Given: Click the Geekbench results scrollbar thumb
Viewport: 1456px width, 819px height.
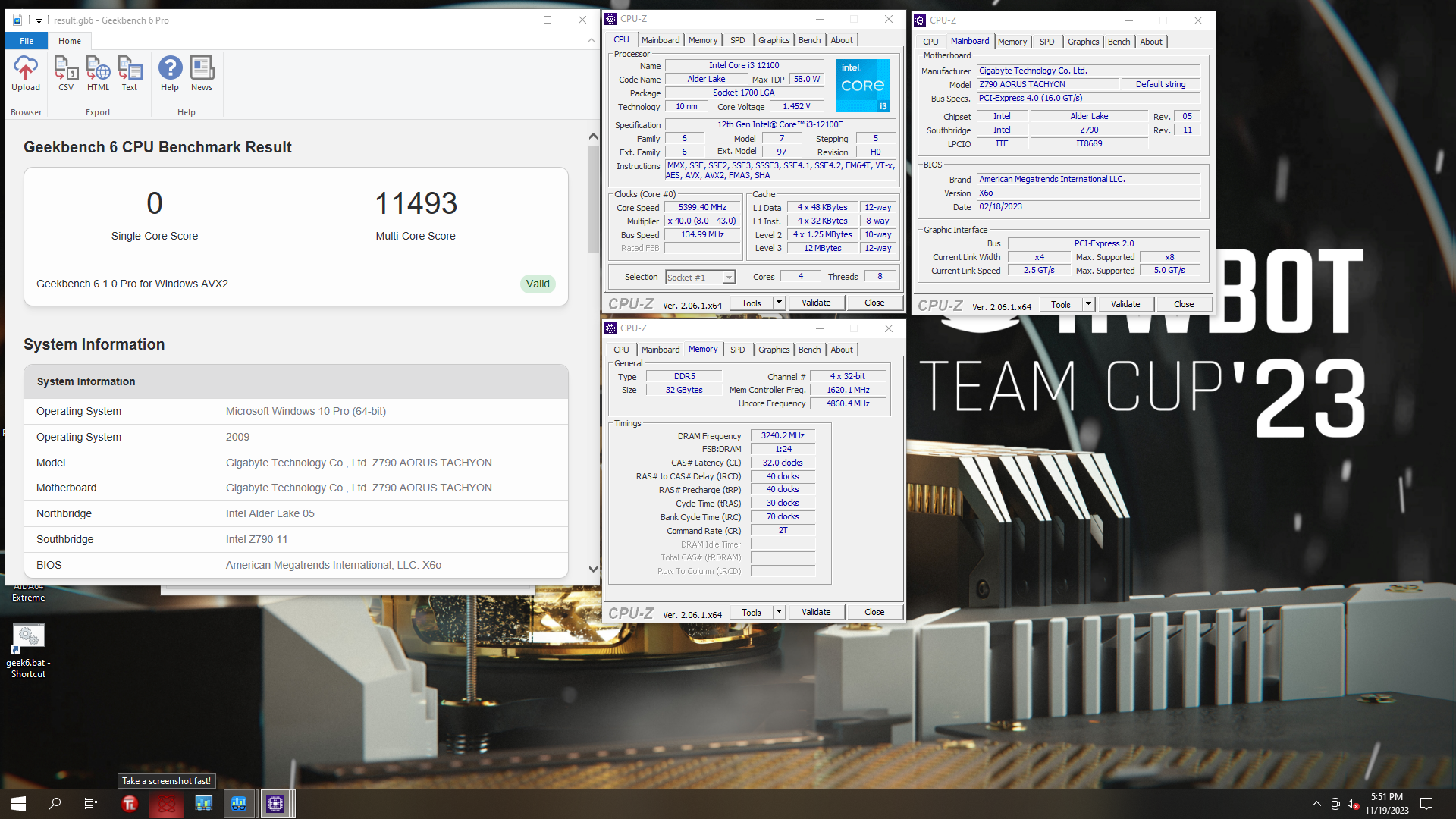Looking at the screenshot, I should (x=593, y=199).
